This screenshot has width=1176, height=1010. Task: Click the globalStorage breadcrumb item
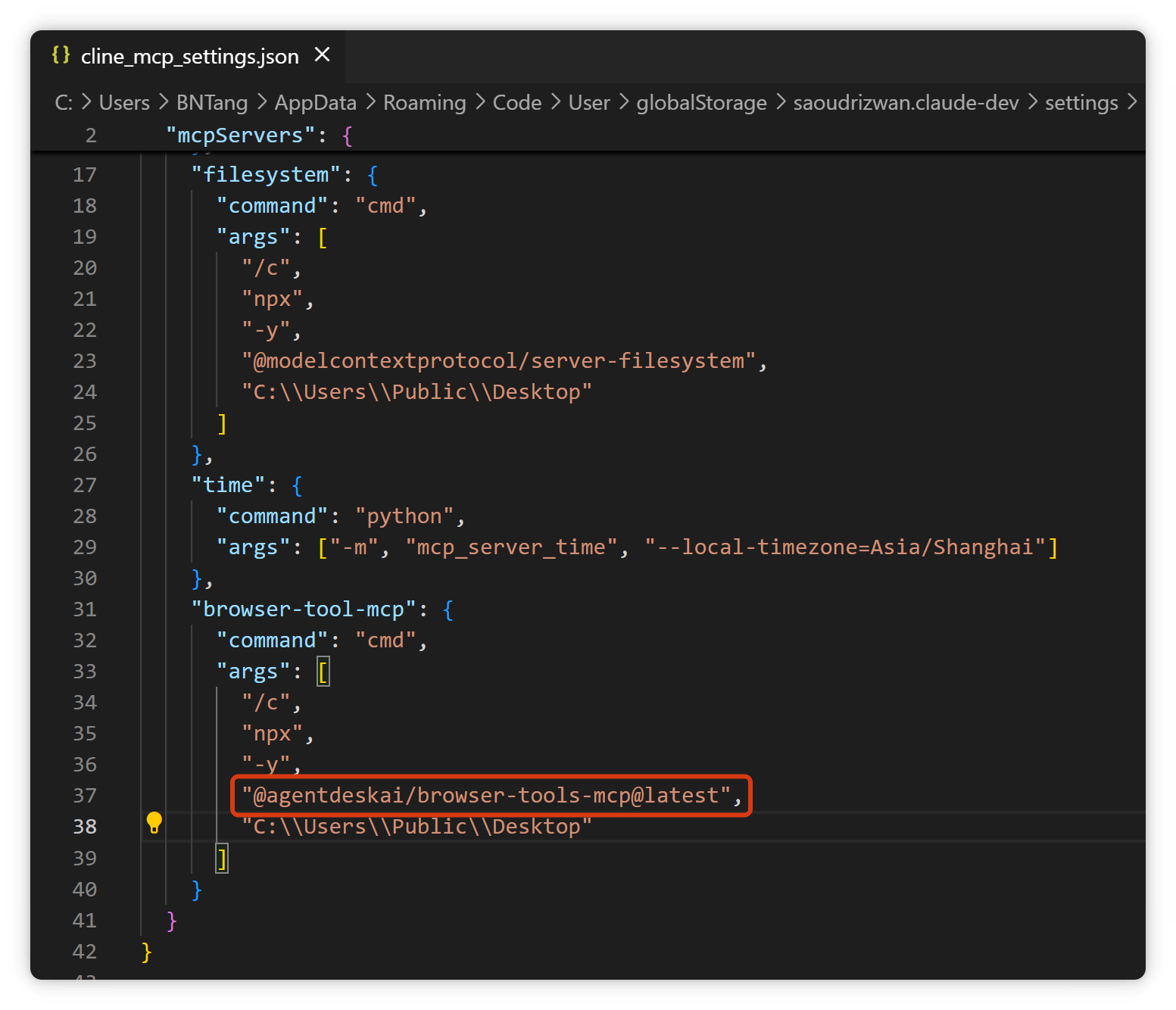(701, 102)
